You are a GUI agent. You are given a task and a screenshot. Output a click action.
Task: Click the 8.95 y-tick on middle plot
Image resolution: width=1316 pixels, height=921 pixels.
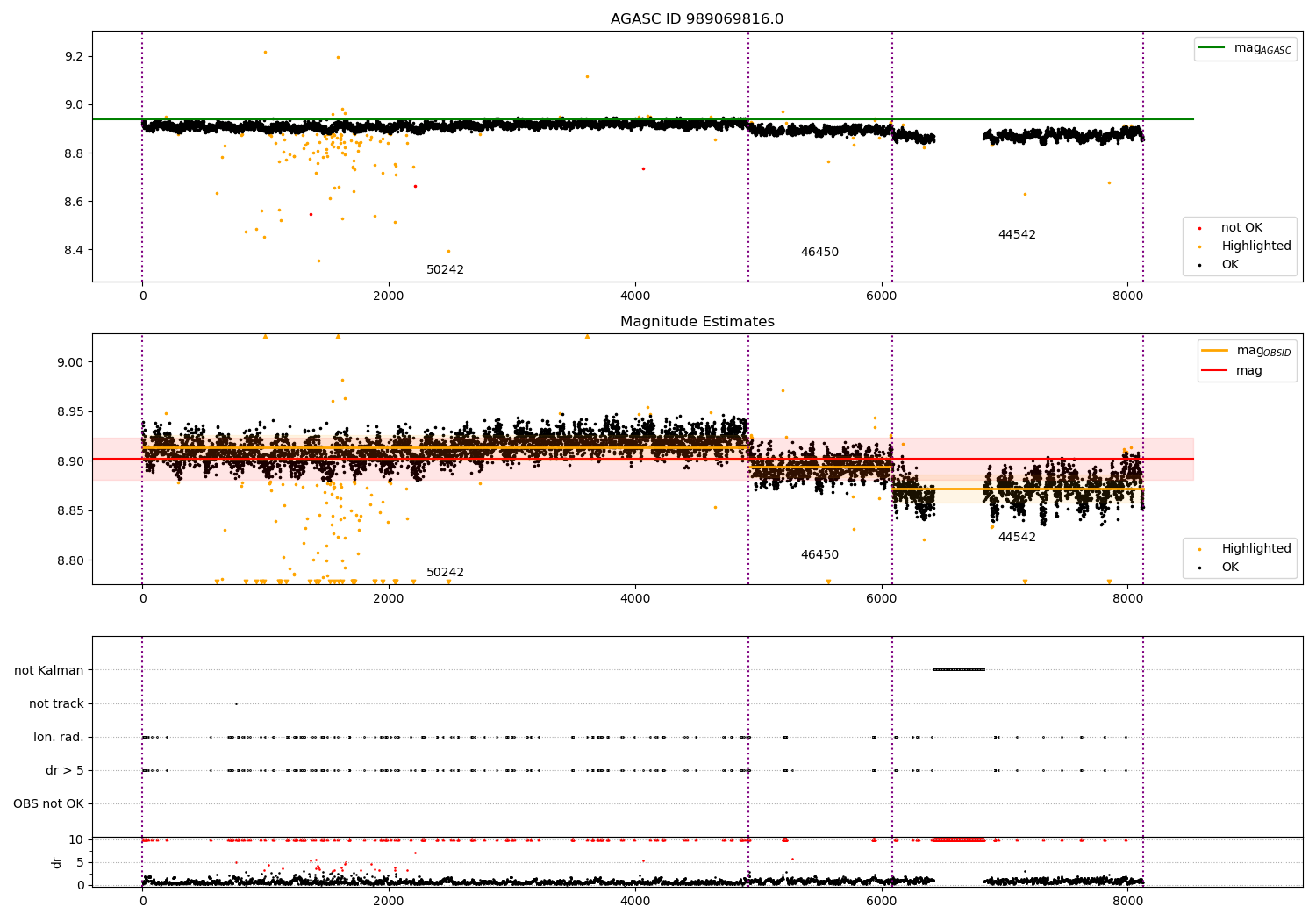click(71, 412)
